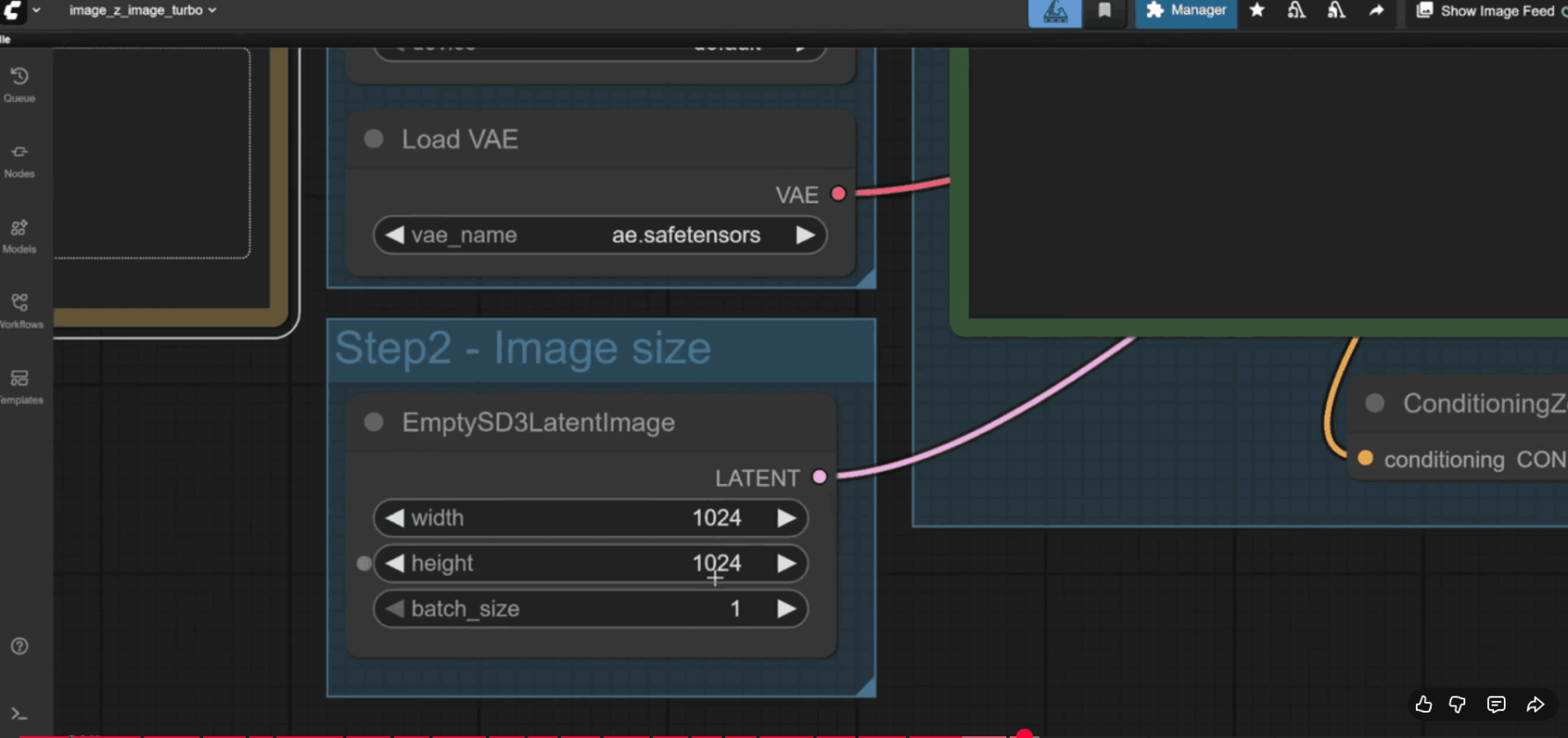Collapse the EmptySD3LatentImage node
The image size is (1568, 738).
pyautogui.click(x=374, y=423)
